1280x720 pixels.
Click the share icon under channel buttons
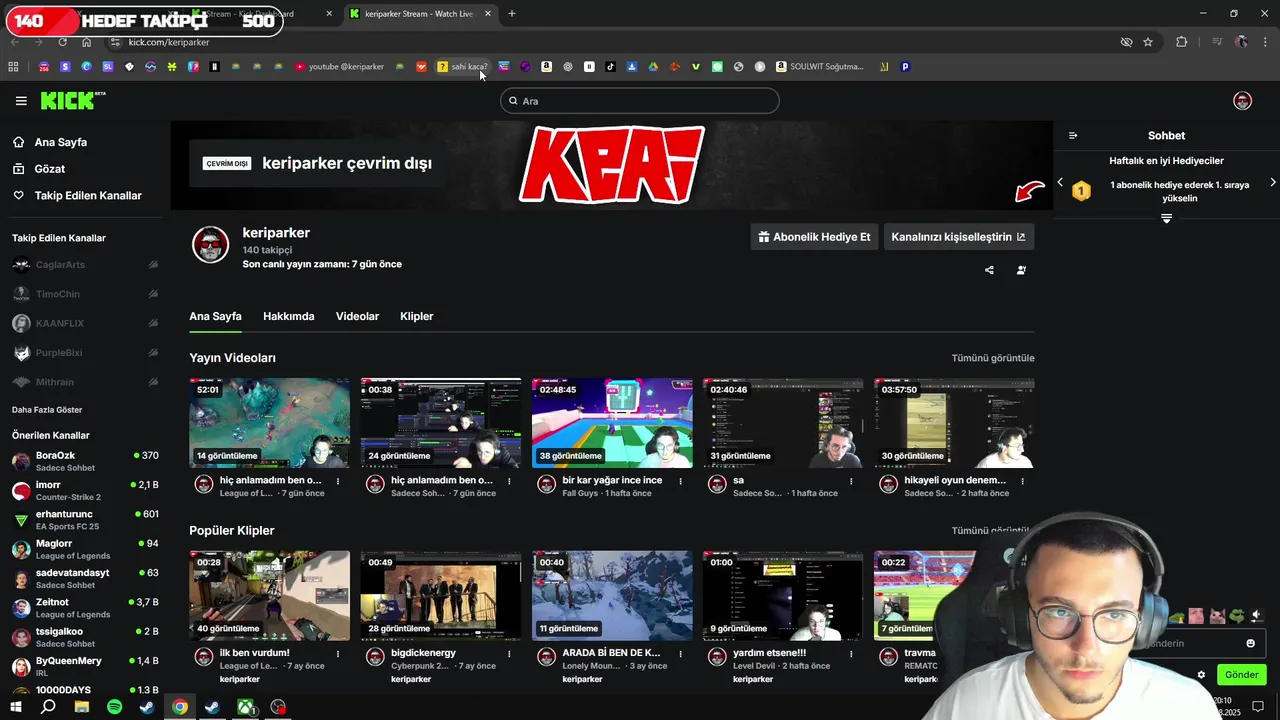click(989, 270)
